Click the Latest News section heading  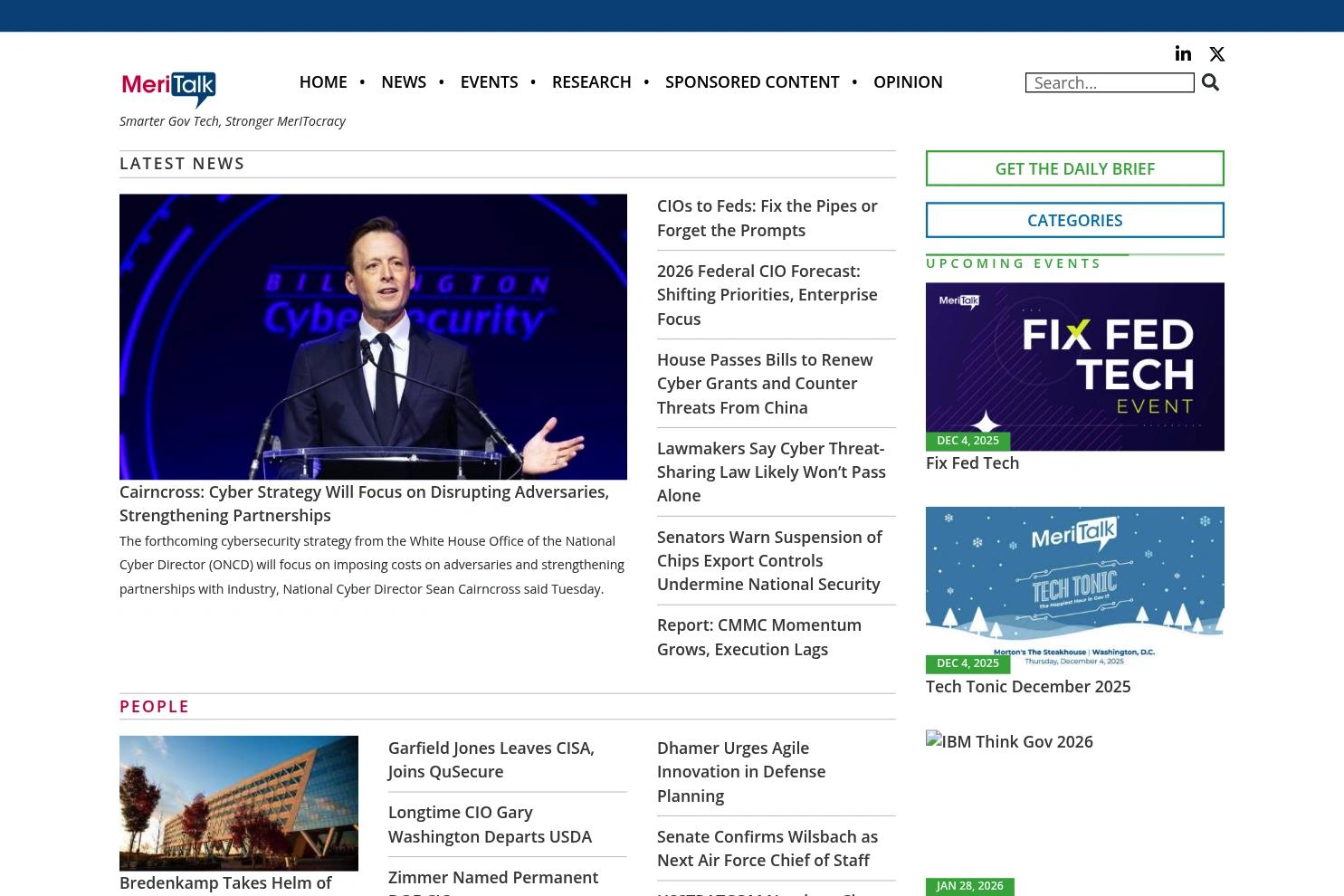[x=182, y=164]
